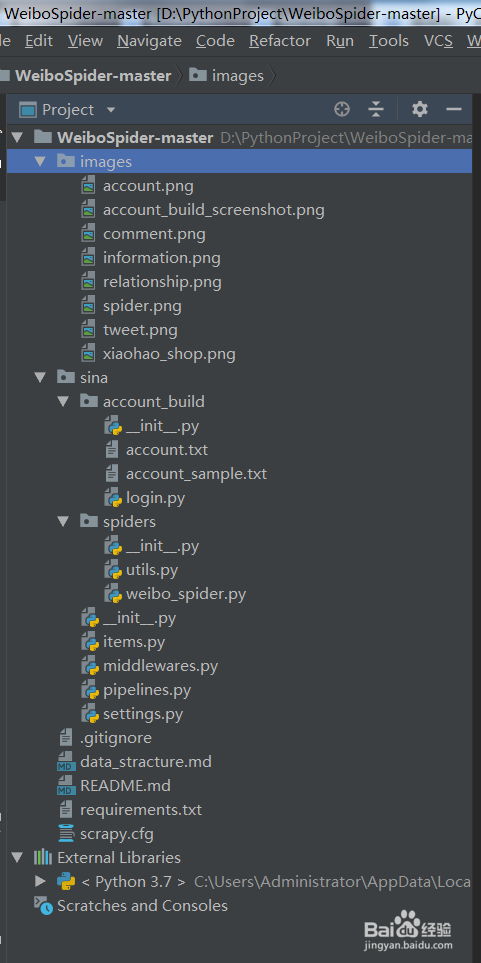Open the Navigate menu
The width and height of the screenshot is (481, 963).
[149, 41]
